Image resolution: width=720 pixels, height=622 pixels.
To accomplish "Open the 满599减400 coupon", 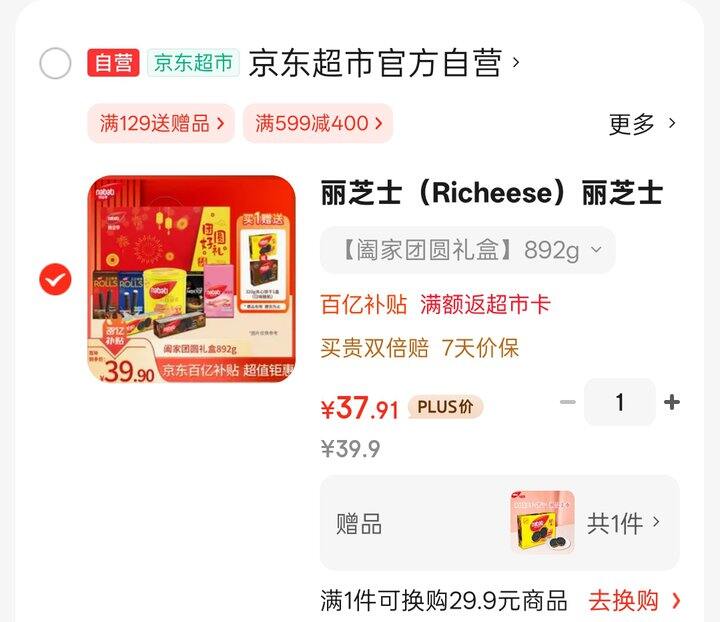I will pyautogui.click(x=318, y=123).
